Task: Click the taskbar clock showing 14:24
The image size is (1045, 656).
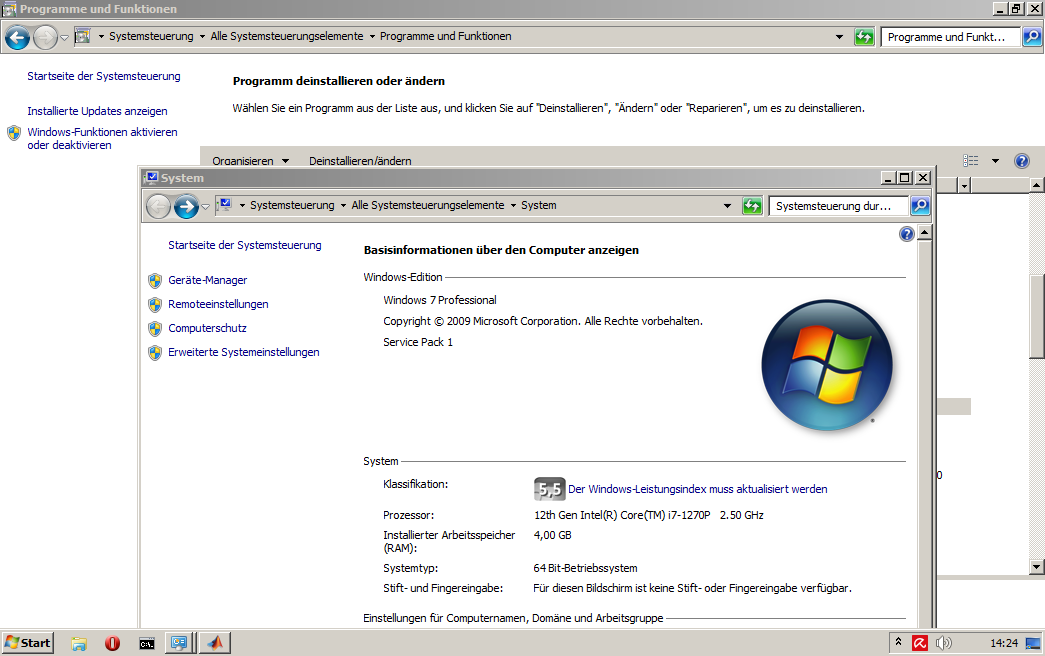Action: point(1004,643)
